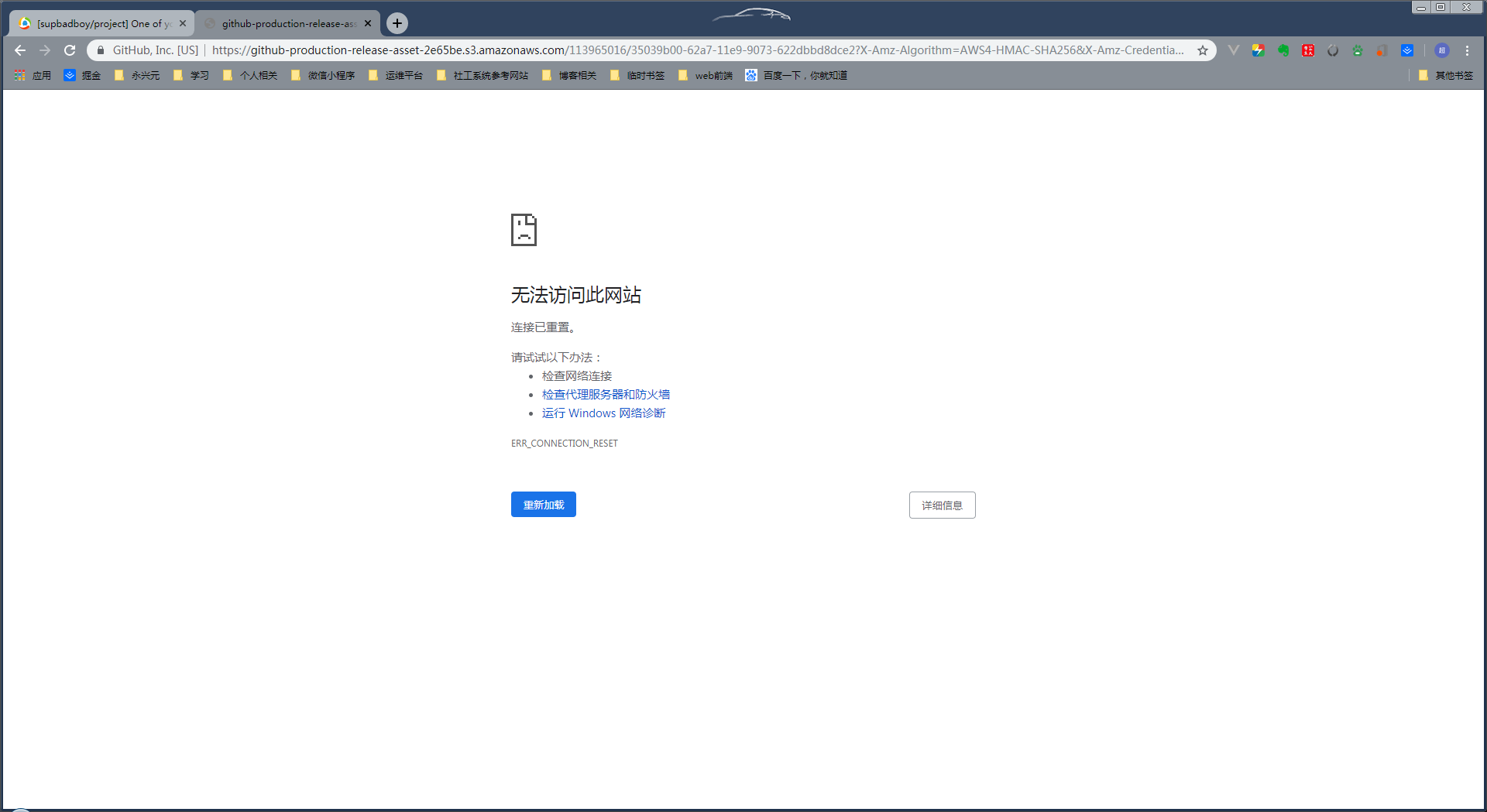
Task: Click the gray V extension icon
Action: (x=1233, y=50)
